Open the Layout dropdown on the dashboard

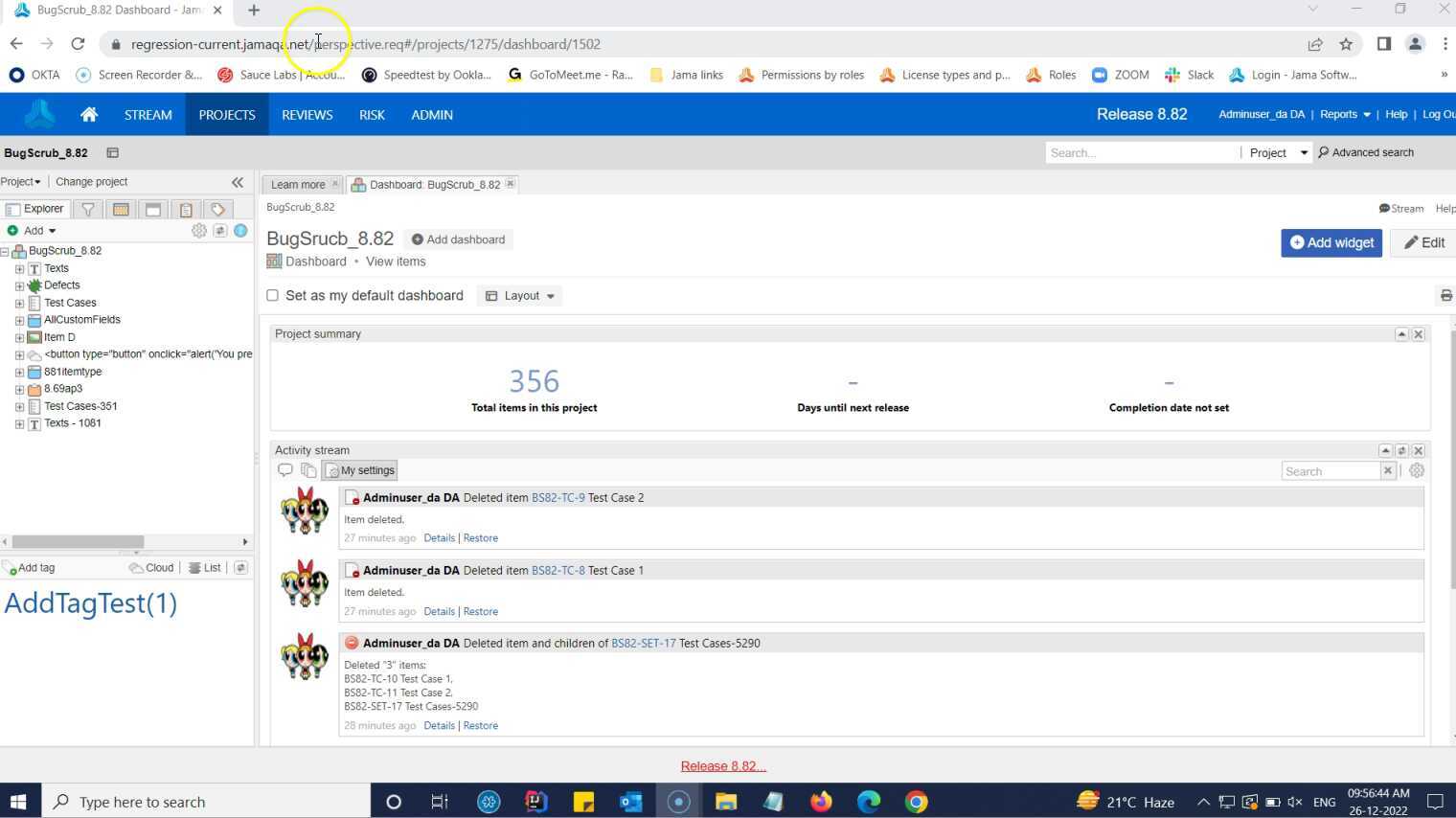click(x=519, y=295)
